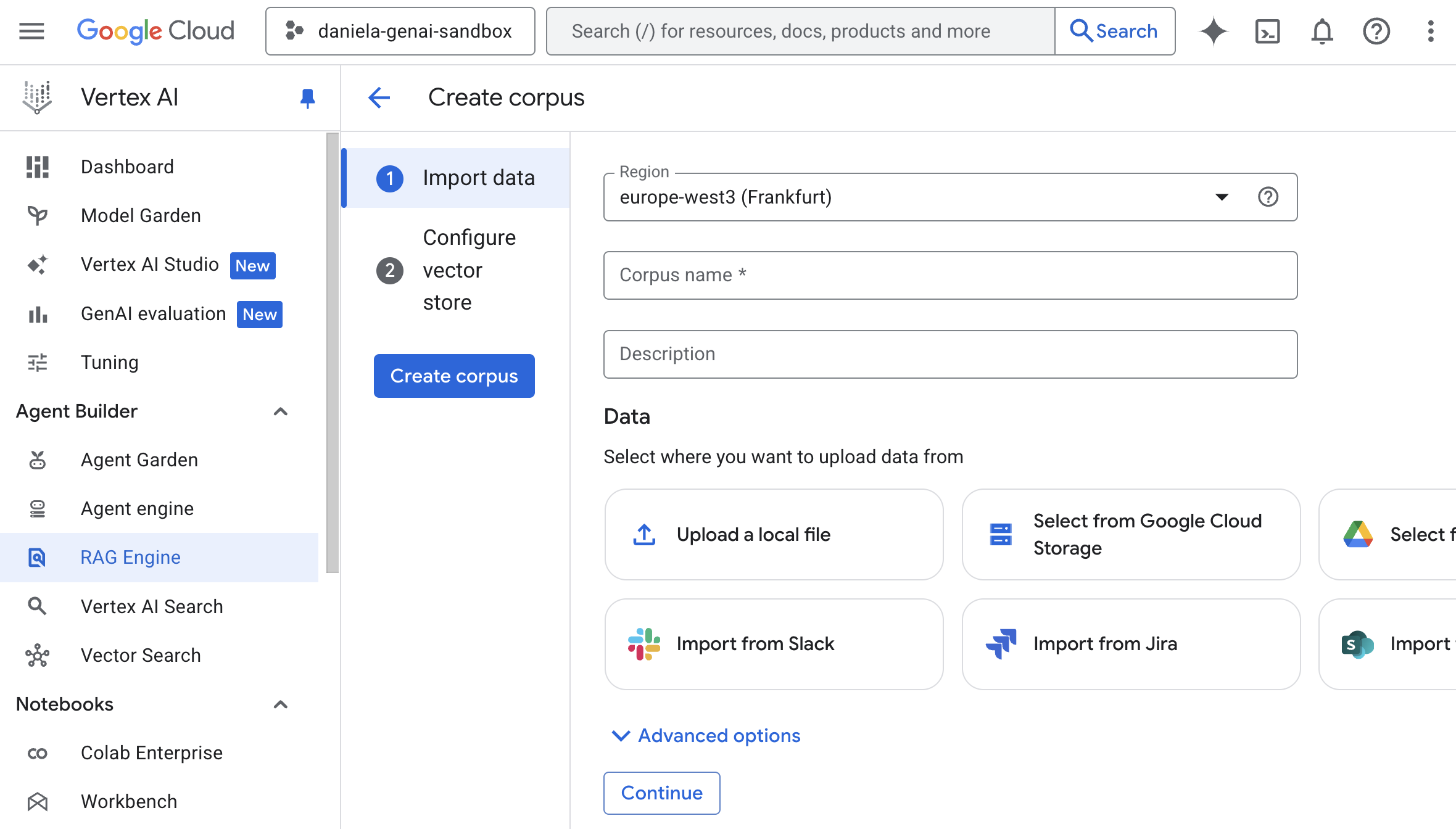Click the Vertex AI Studio sparkle icon
The width and height of the screenshot is (1456, 829).
[x=38, y=265]
